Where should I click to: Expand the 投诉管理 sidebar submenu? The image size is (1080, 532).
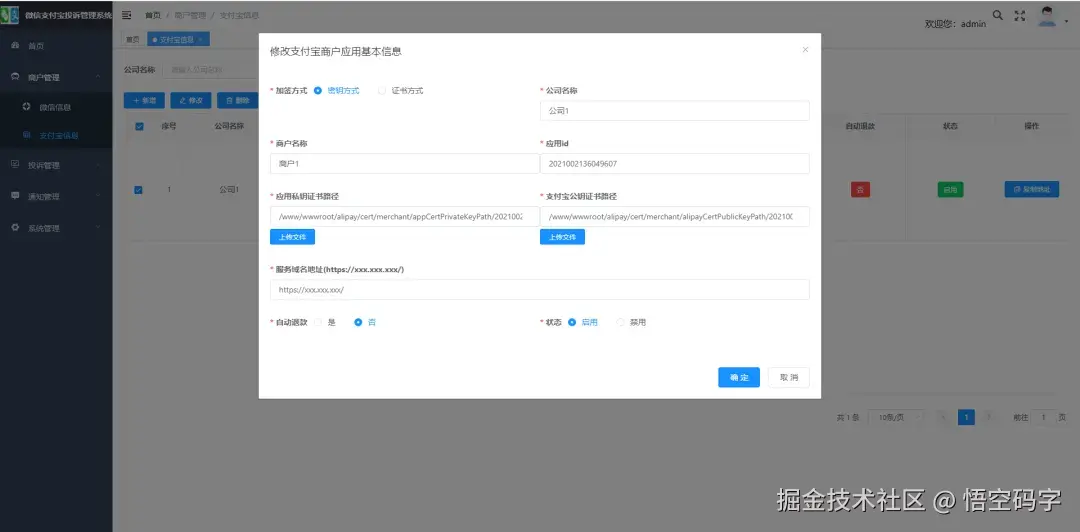[x=98, y=165]
